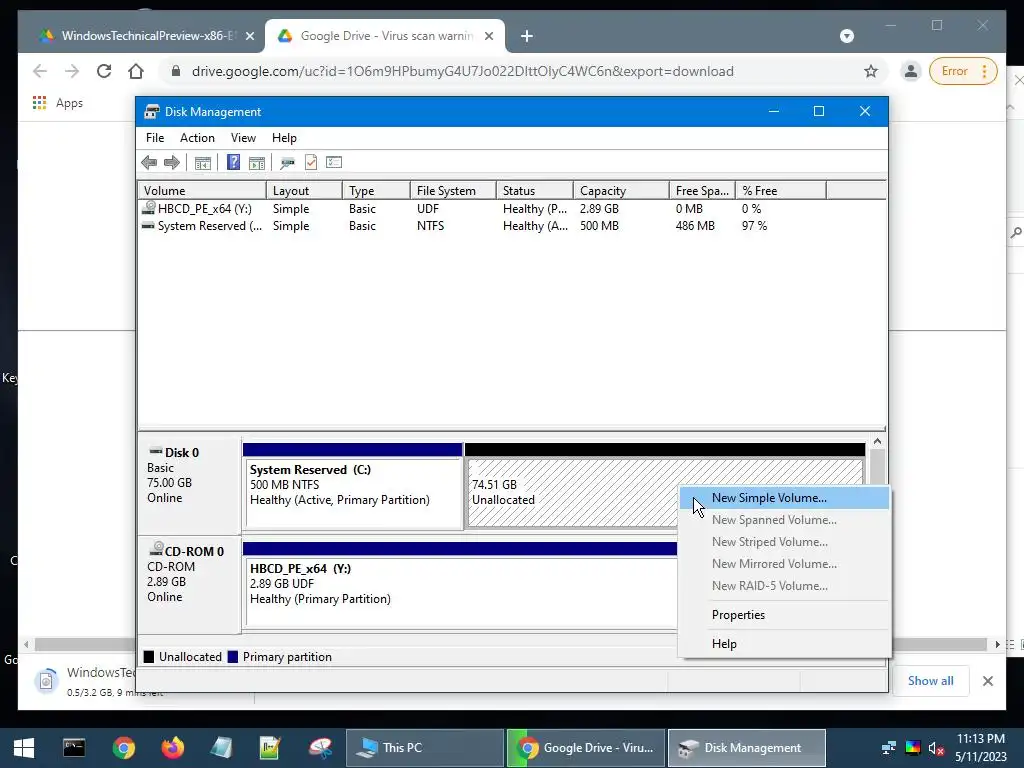Go to Chrome home page
The height and width of the screenshot is (768, 1024).
pos(136,71)
